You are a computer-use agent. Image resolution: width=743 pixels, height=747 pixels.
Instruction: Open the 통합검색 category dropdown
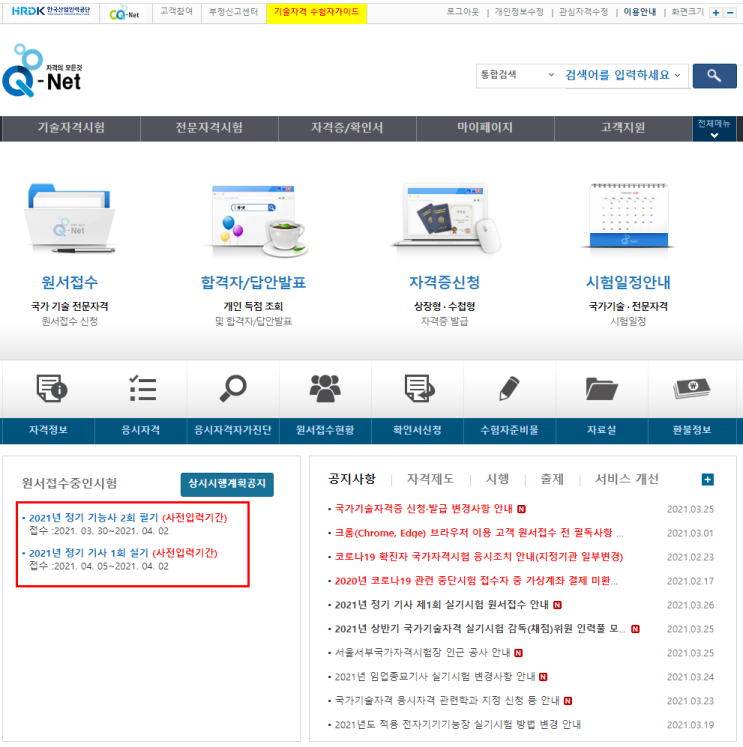click(517, 75)
